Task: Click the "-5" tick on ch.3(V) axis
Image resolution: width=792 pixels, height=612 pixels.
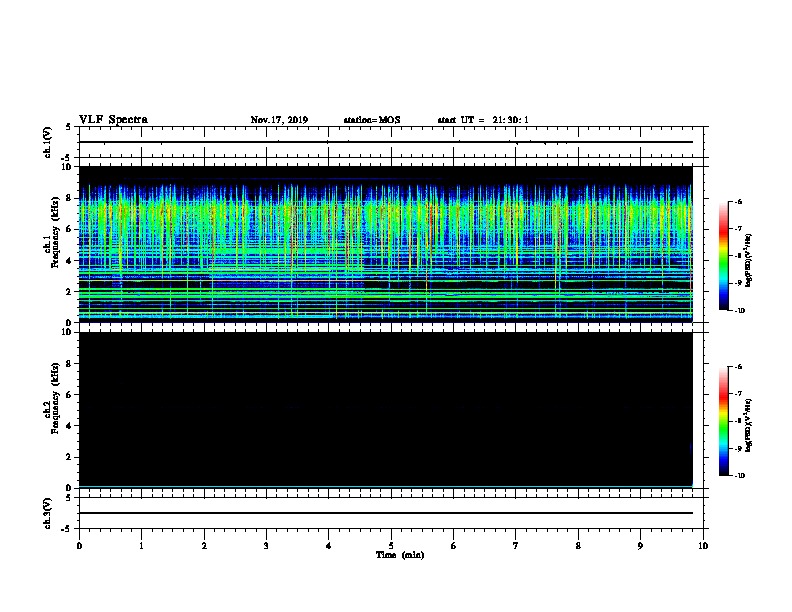Action: tap(68, 529)
